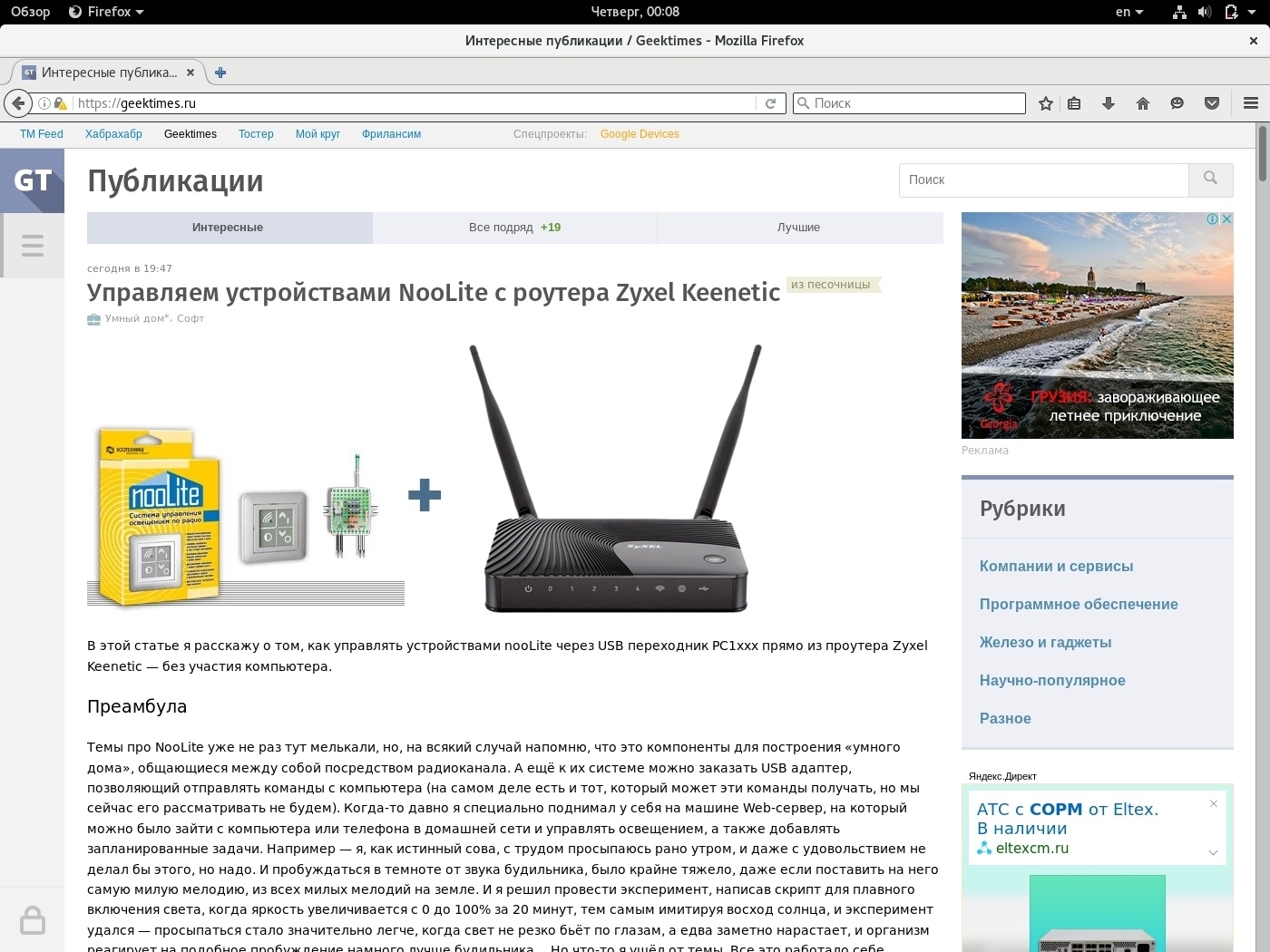Open the 'Тостер' link
Viewport: 1270px width, 952px height.
point(256,134)
